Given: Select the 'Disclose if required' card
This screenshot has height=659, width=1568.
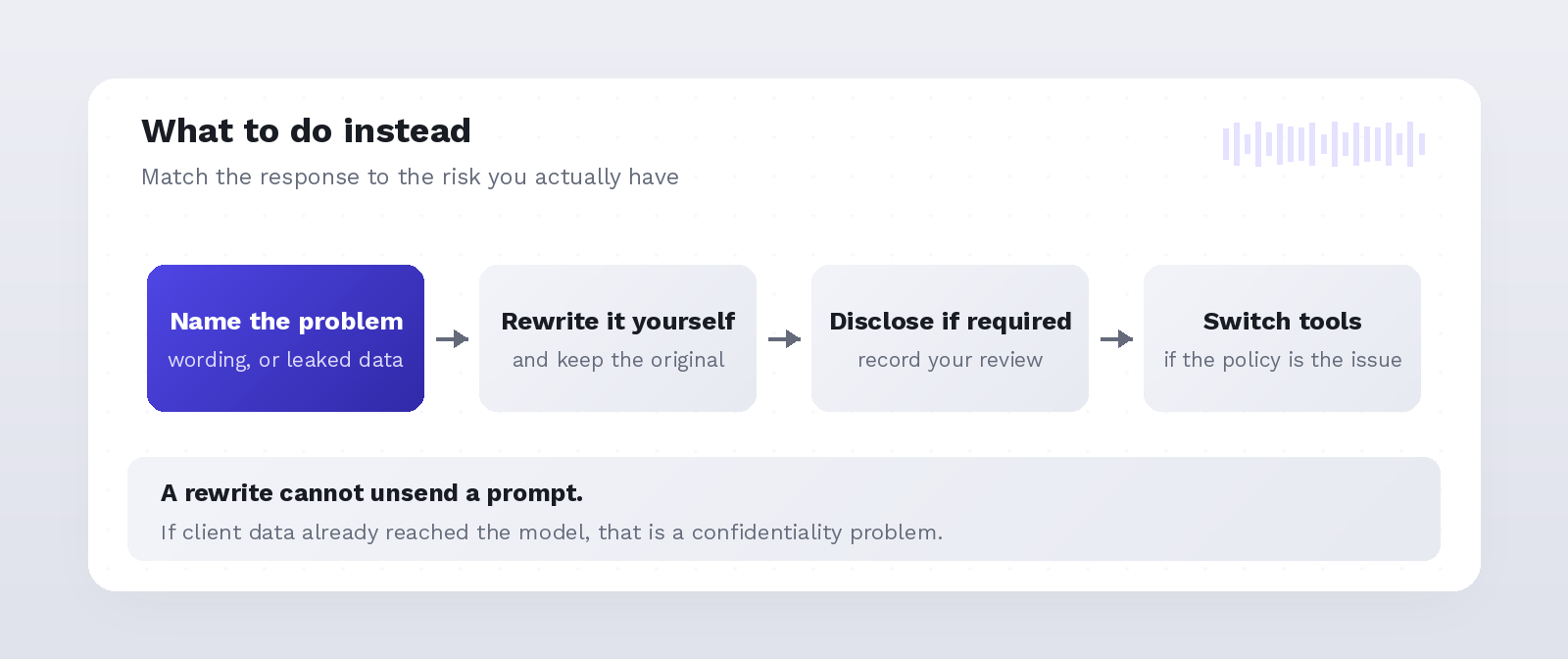Looking at the screenshot, I should pos(950,338).
